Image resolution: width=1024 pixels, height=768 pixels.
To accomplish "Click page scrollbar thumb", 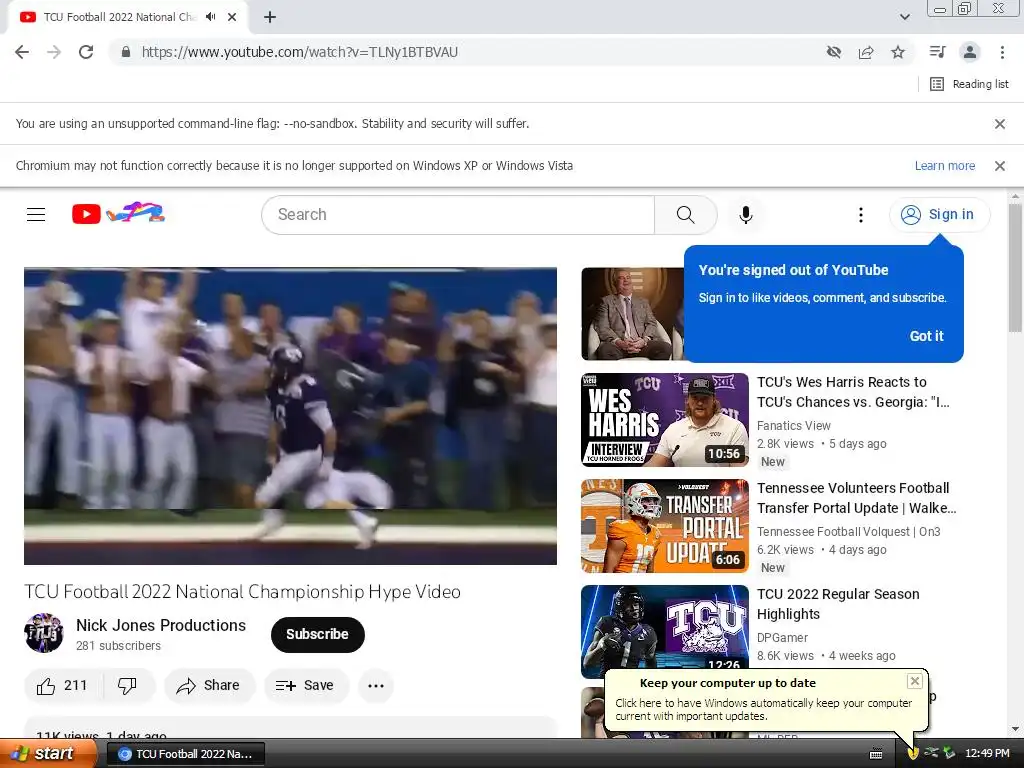I will tap(1015, 268).
